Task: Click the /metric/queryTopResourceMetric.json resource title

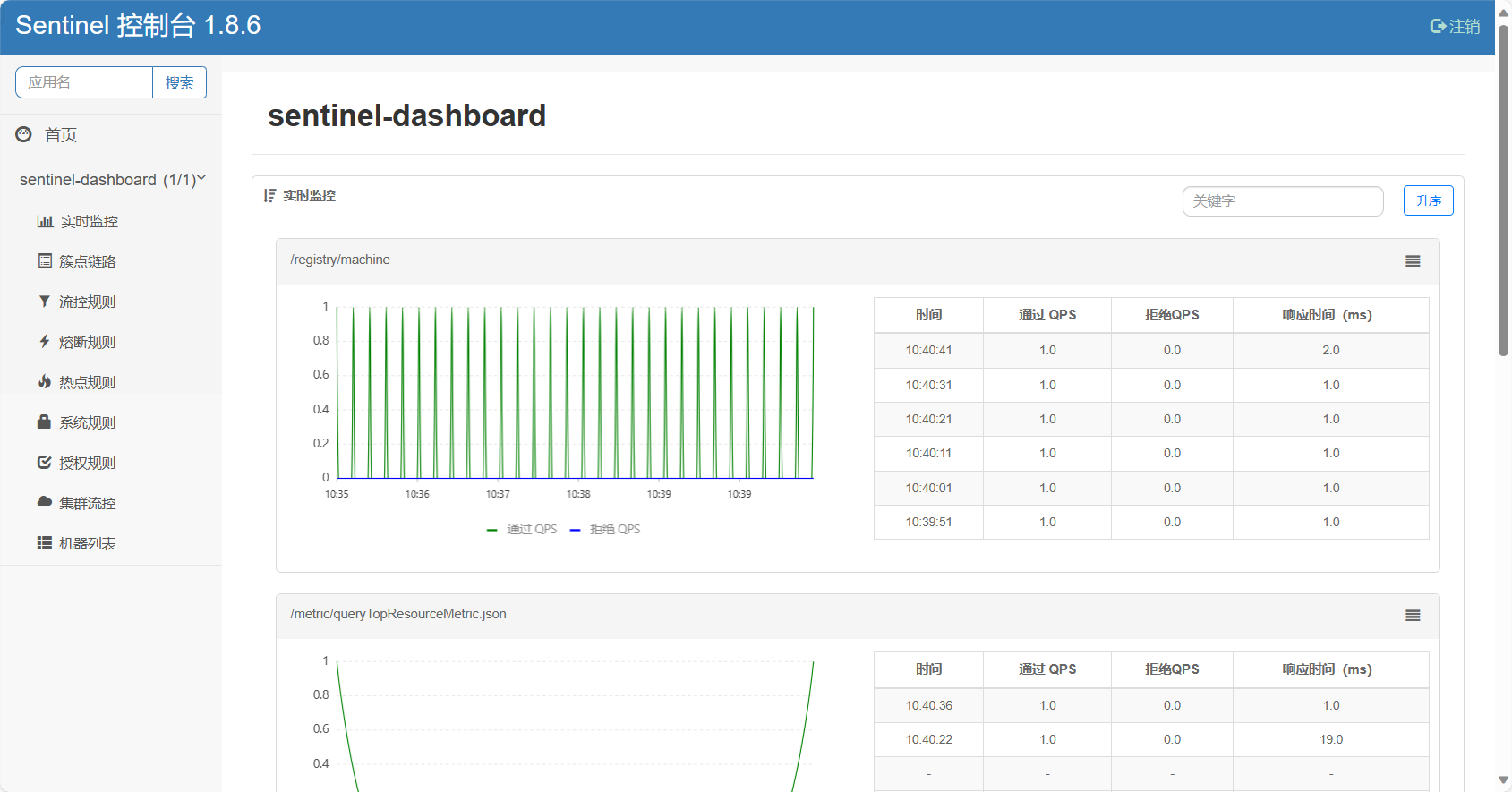Action: point(398,614)
